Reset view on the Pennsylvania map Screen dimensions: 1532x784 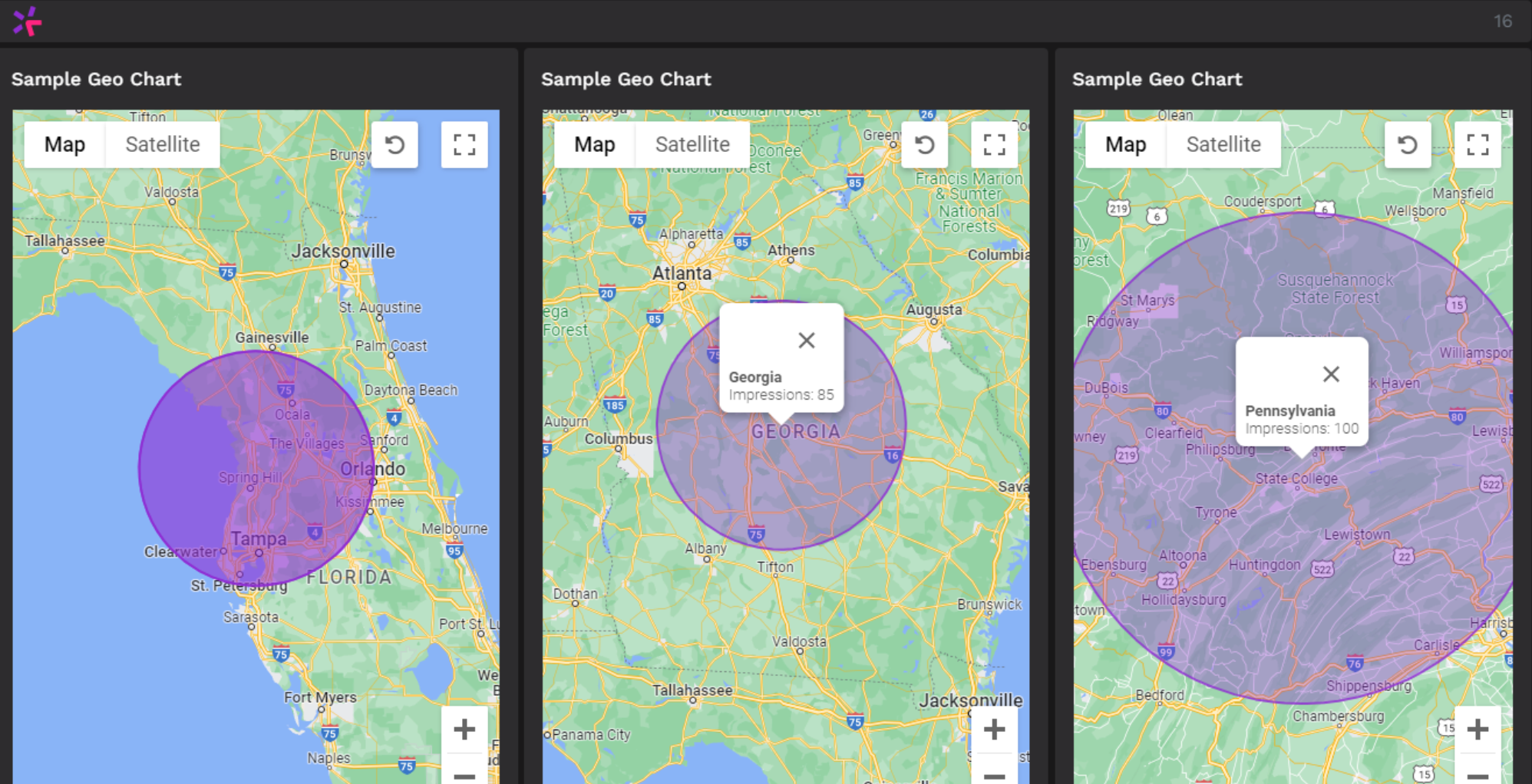[x=1408, y=144]
